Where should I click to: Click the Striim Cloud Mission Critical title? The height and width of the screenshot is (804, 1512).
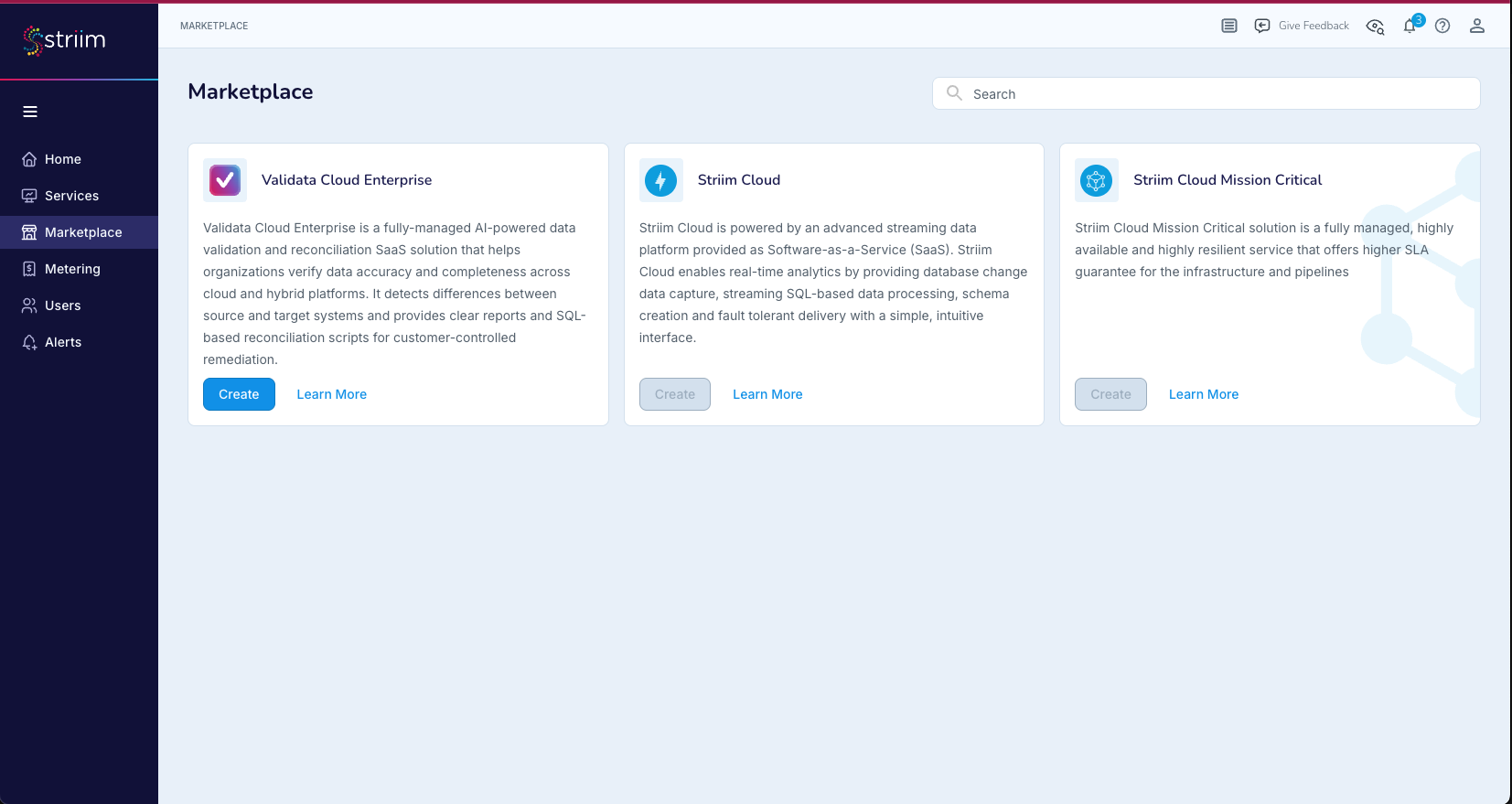point(1228,180)
